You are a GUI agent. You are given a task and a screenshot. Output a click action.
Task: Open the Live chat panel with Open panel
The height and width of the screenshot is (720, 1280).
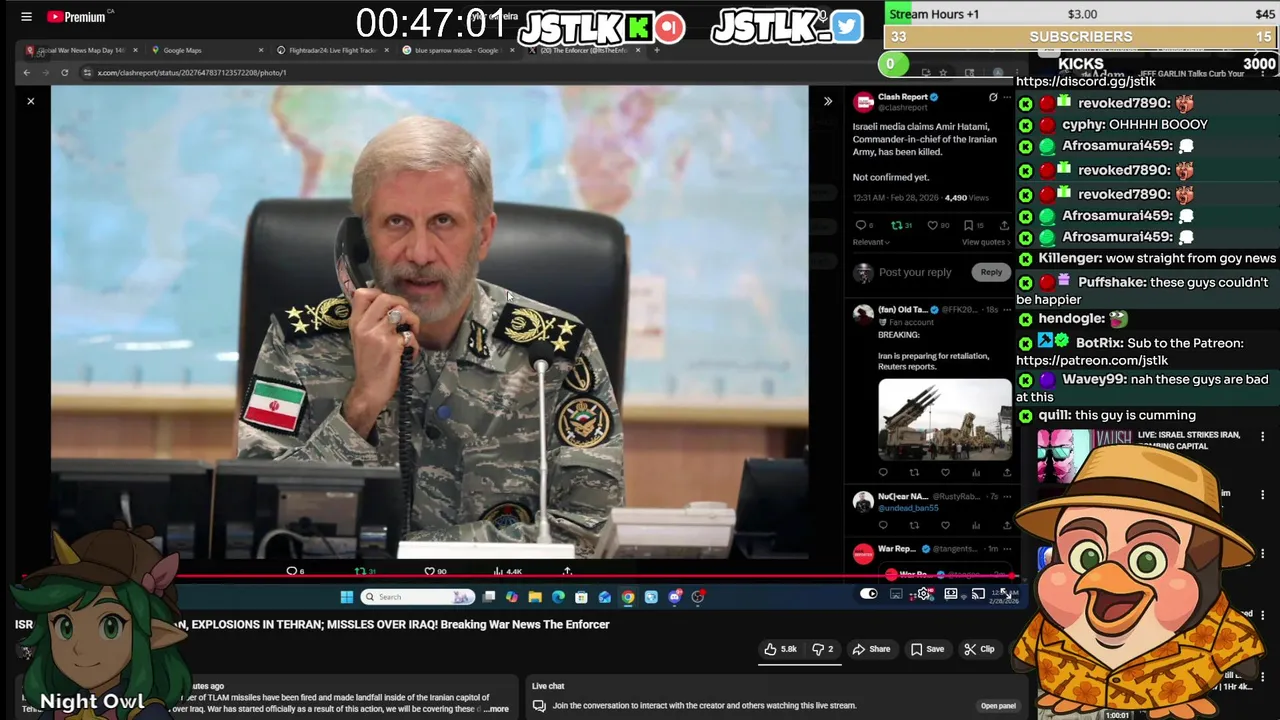(998, 705)
